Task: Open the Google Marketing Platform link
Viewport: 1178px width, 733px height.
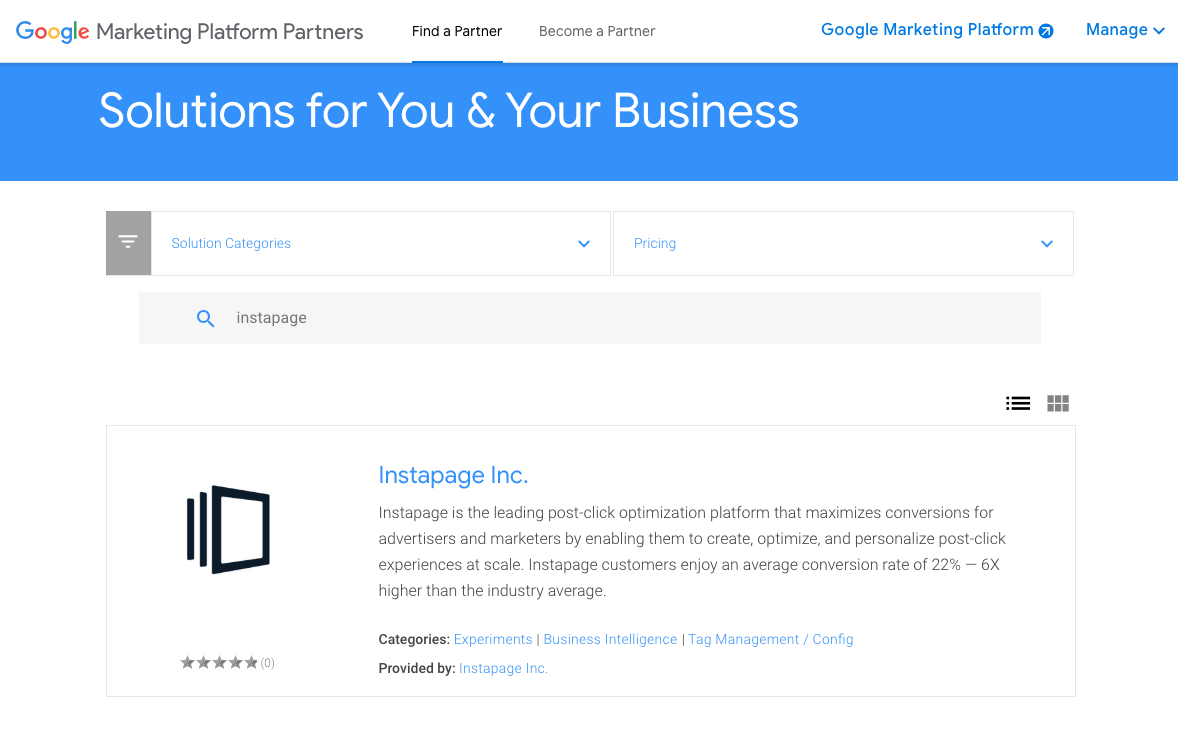Action: [x=927, y=30]
